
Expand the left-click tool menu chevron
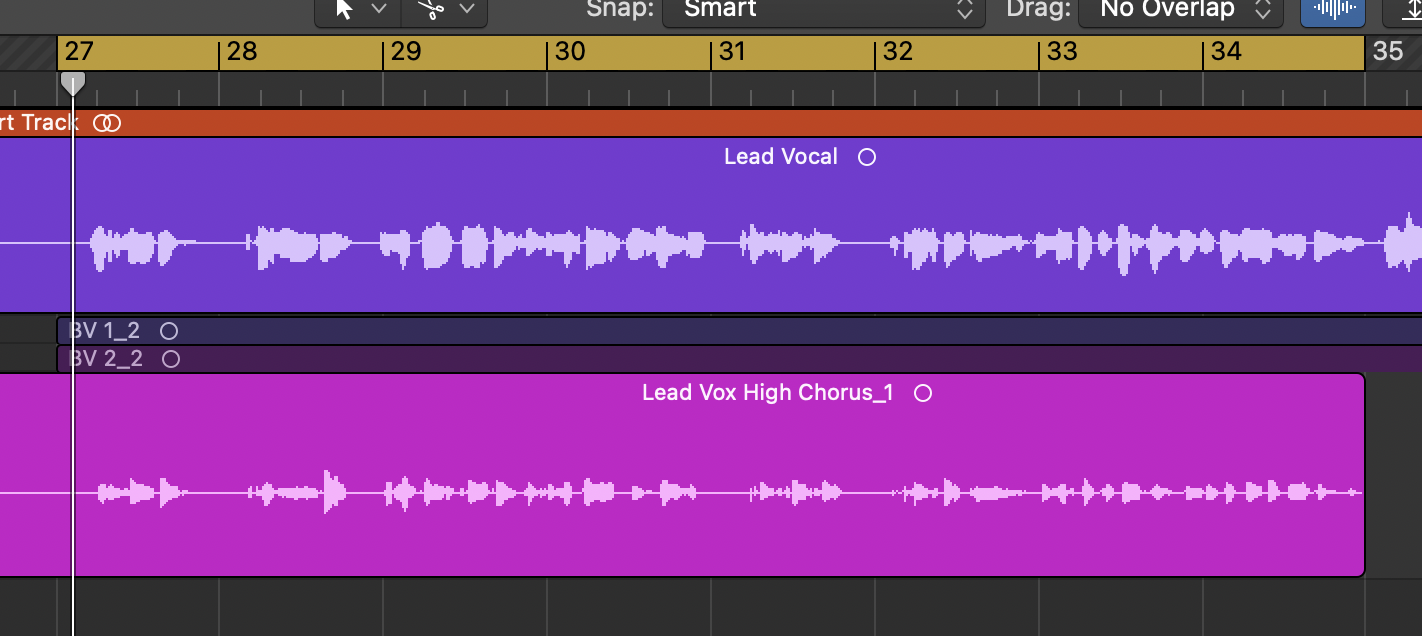[379, 10]
